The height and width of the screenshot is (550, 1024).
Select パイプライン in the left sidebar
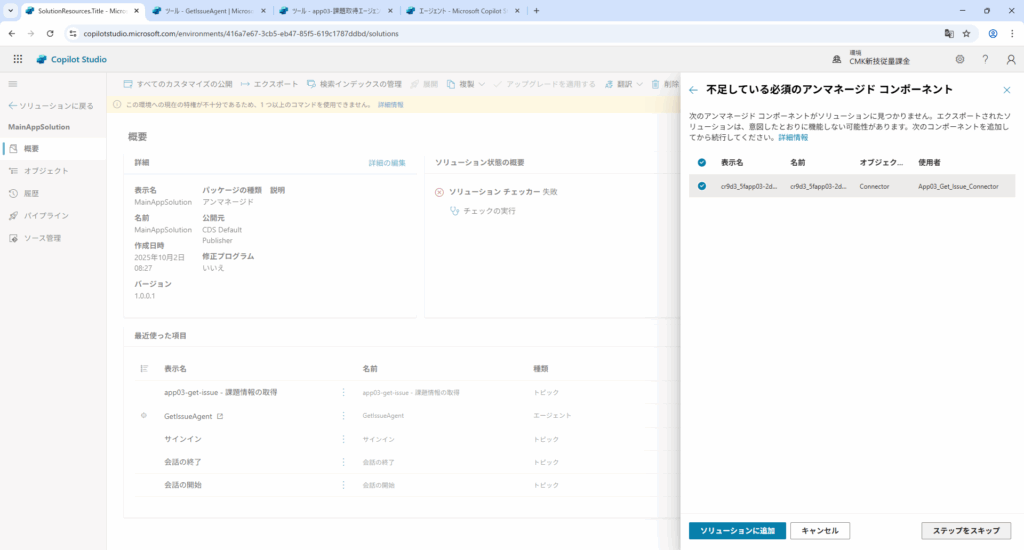(x=46, y=215)
